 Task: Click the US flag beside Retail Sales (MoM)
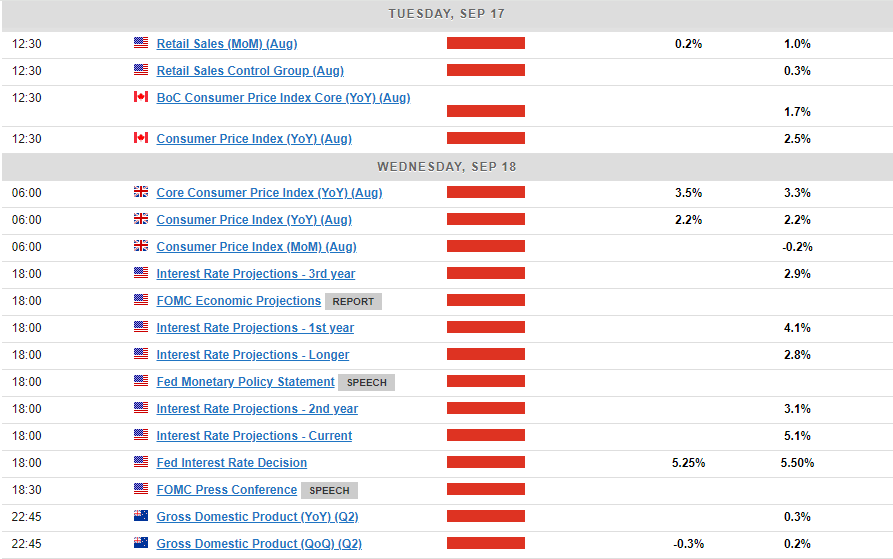tap(141, 43)
